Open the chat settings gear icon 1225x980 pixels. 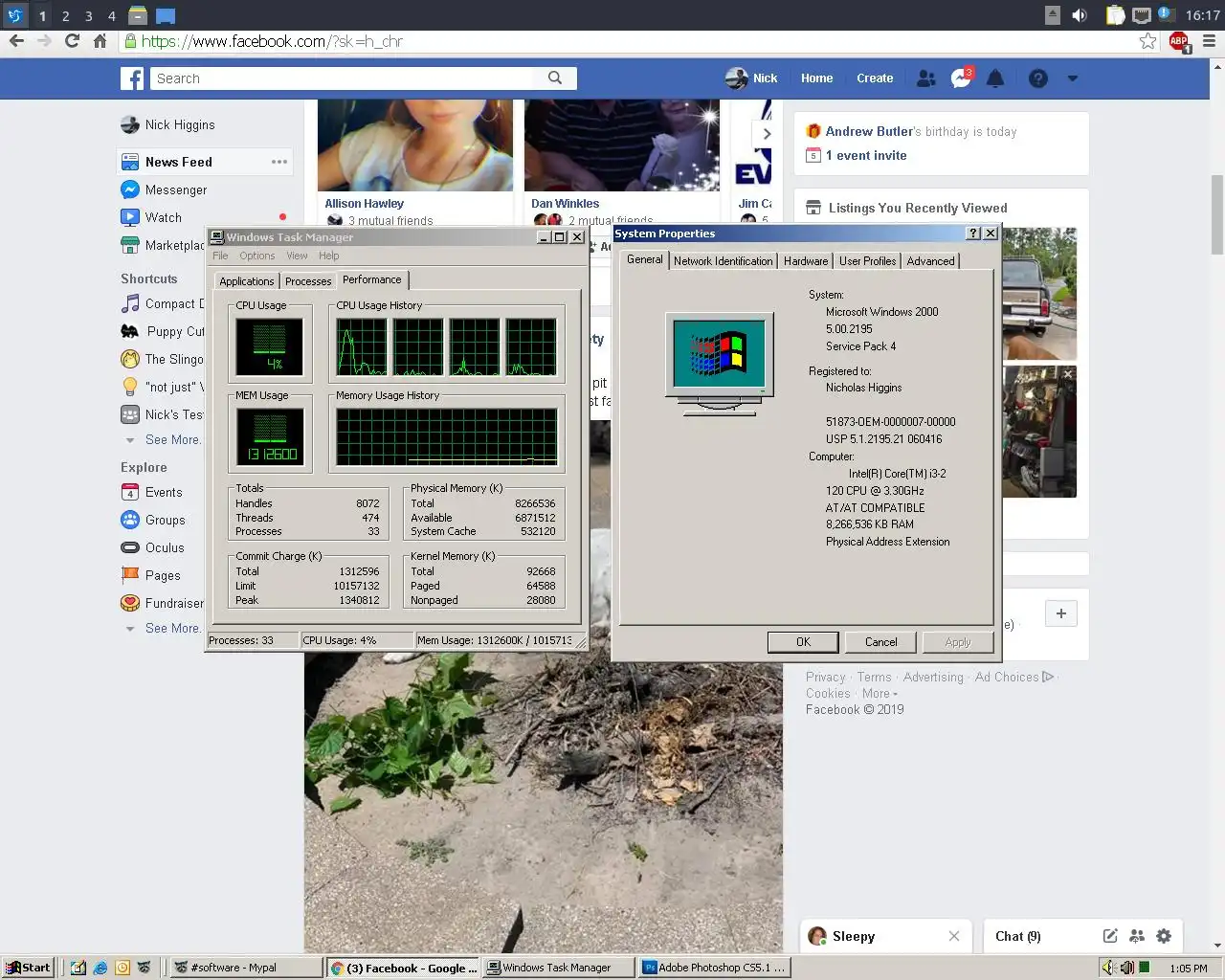pyautogui.click(x=1164, y=936)
